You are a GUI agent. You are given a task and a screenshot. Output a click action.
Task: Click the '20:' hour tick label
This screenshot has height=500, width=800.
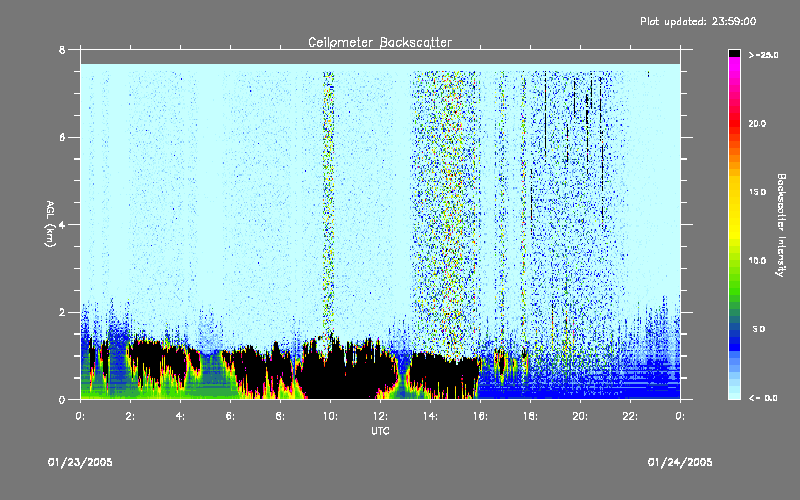(580, 416)
